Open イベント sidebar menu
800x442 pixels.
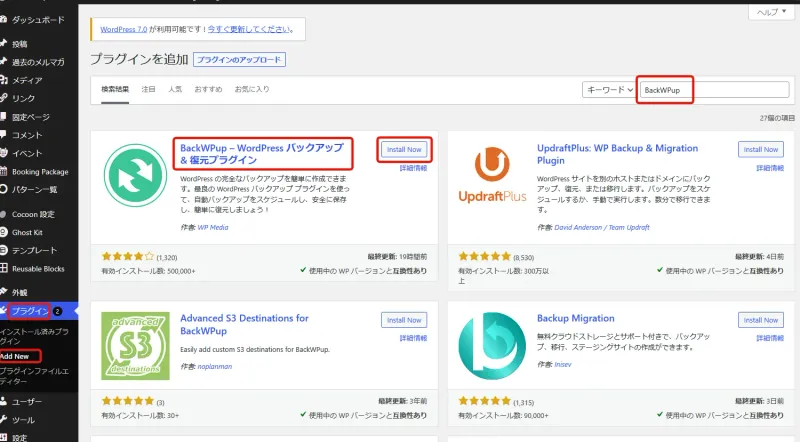pos(27,154)
